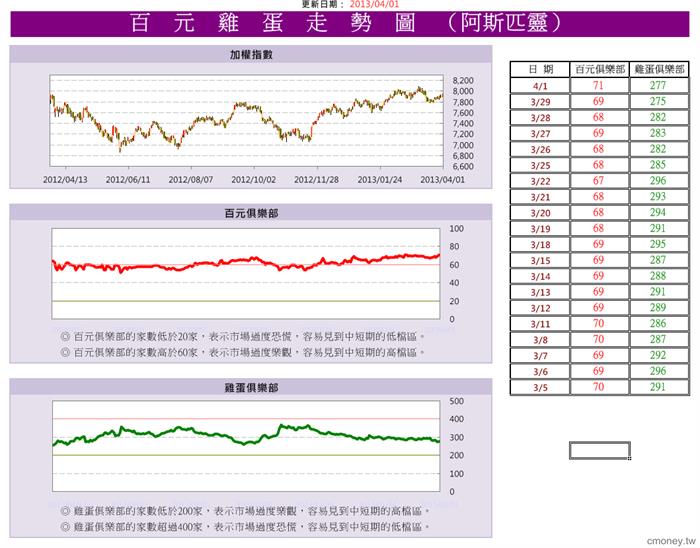Image resolution: width=700 pixels, height=548 pixels.
Task: Click the 8,200 y-axis label
Action: (463, 80)
